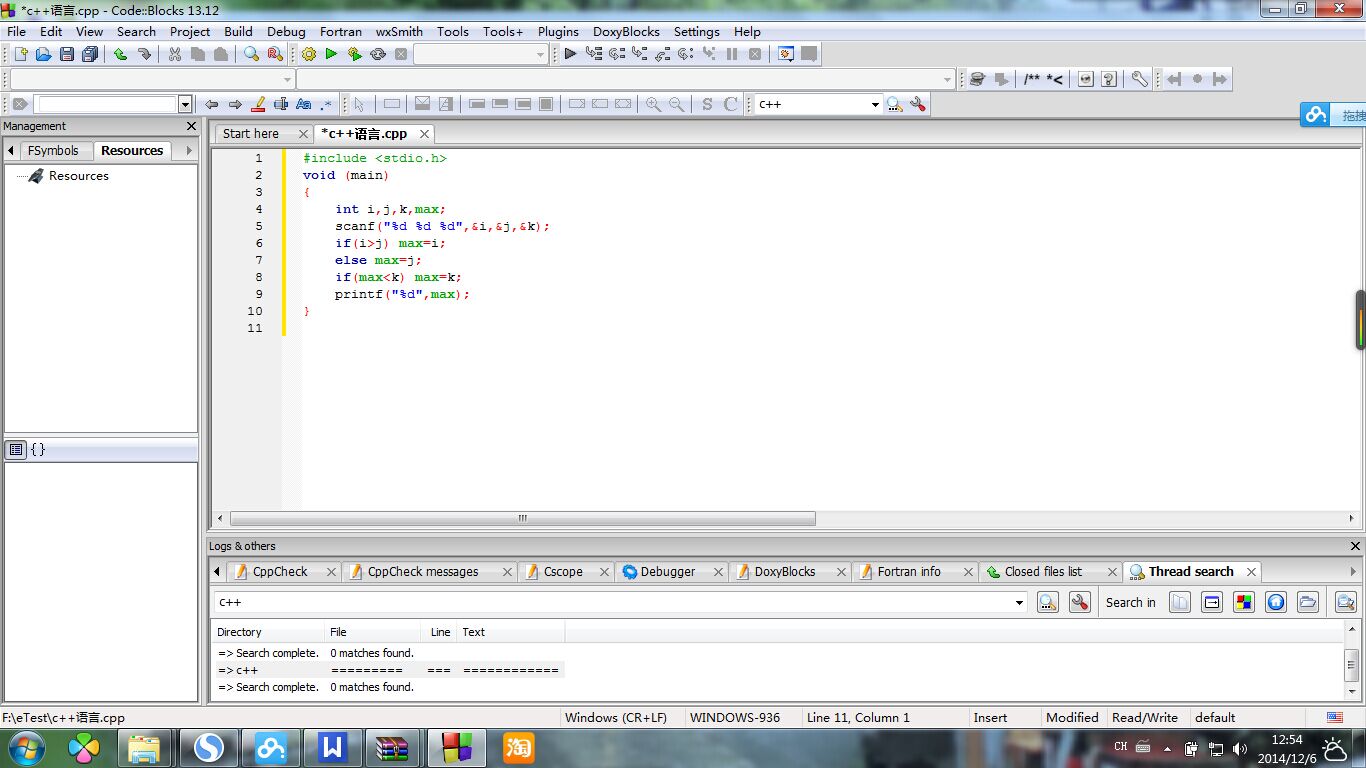Open Thread search options wrench icon
The width and height of the screenshot is (1366, 768).
tap(1079, 602)
